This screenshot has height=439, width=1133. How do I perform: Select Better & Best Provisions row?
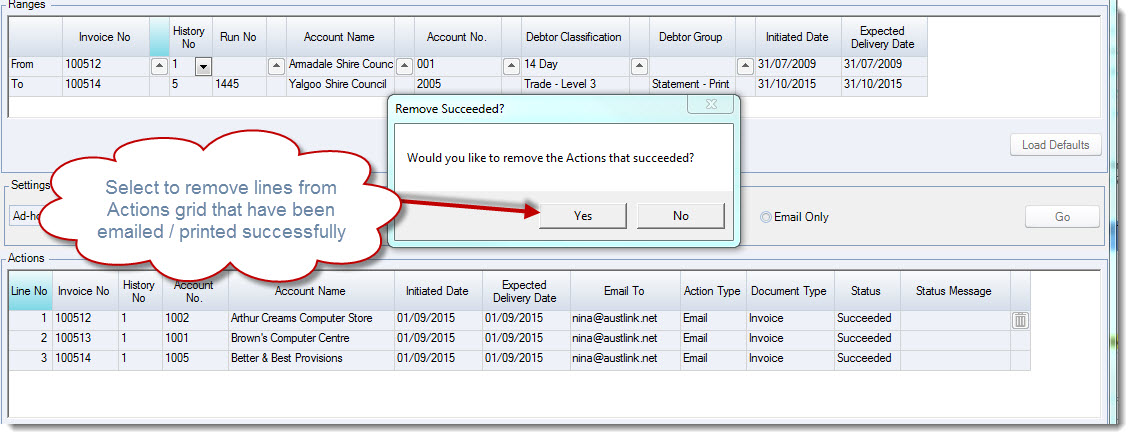[x=520, y=359]
